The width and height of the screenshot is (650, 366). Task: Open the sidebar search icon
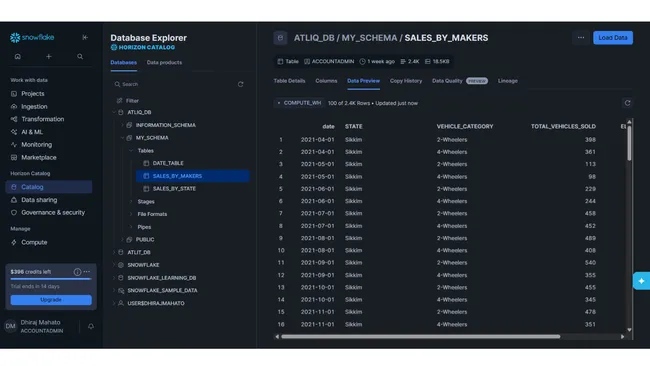[x=80, y=56]
